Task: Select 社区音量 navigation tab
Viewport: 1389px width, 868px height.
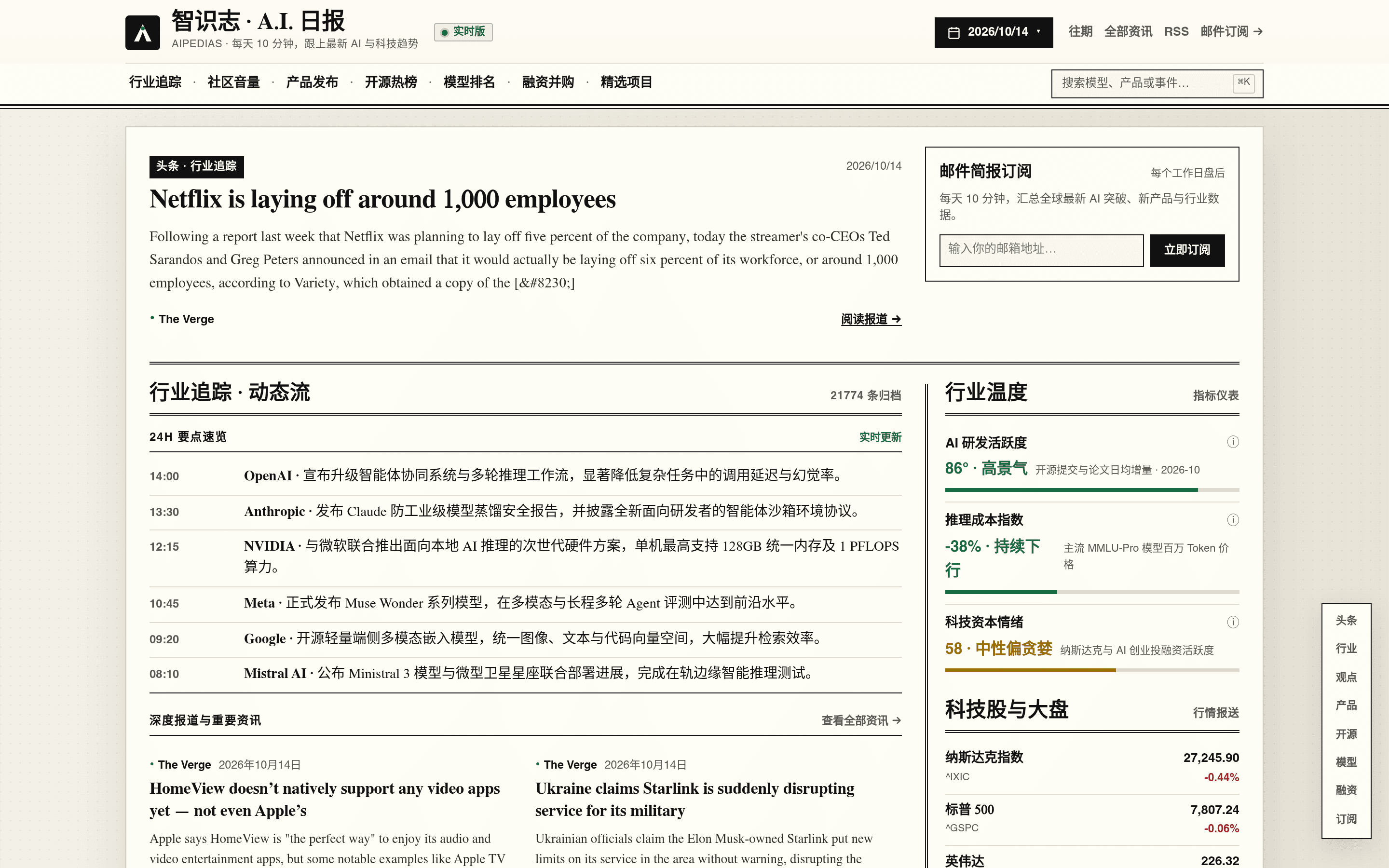Action: click(x=233, y=82)
